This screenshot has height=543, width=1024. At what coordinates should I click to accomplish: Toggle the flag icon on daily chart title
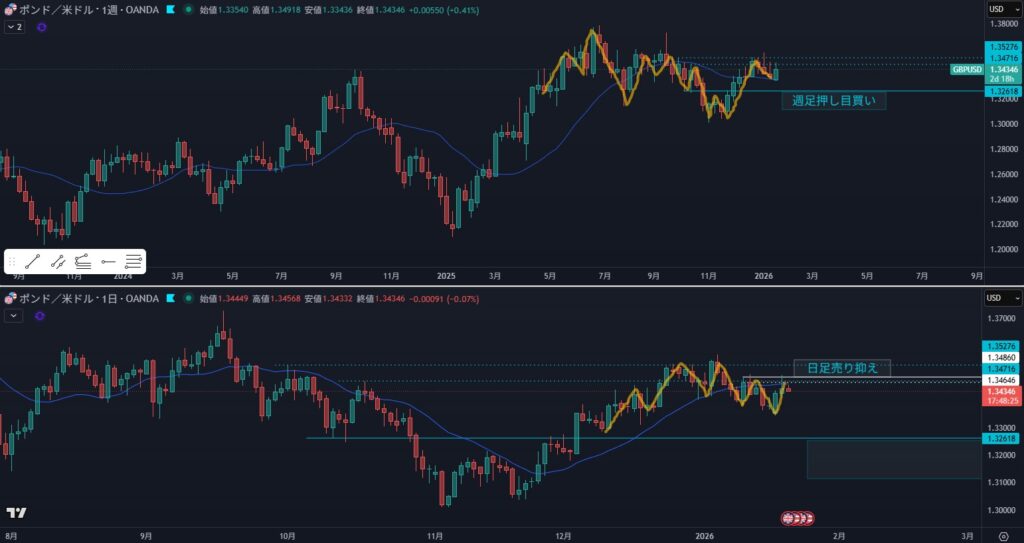(x=171, y=299)
